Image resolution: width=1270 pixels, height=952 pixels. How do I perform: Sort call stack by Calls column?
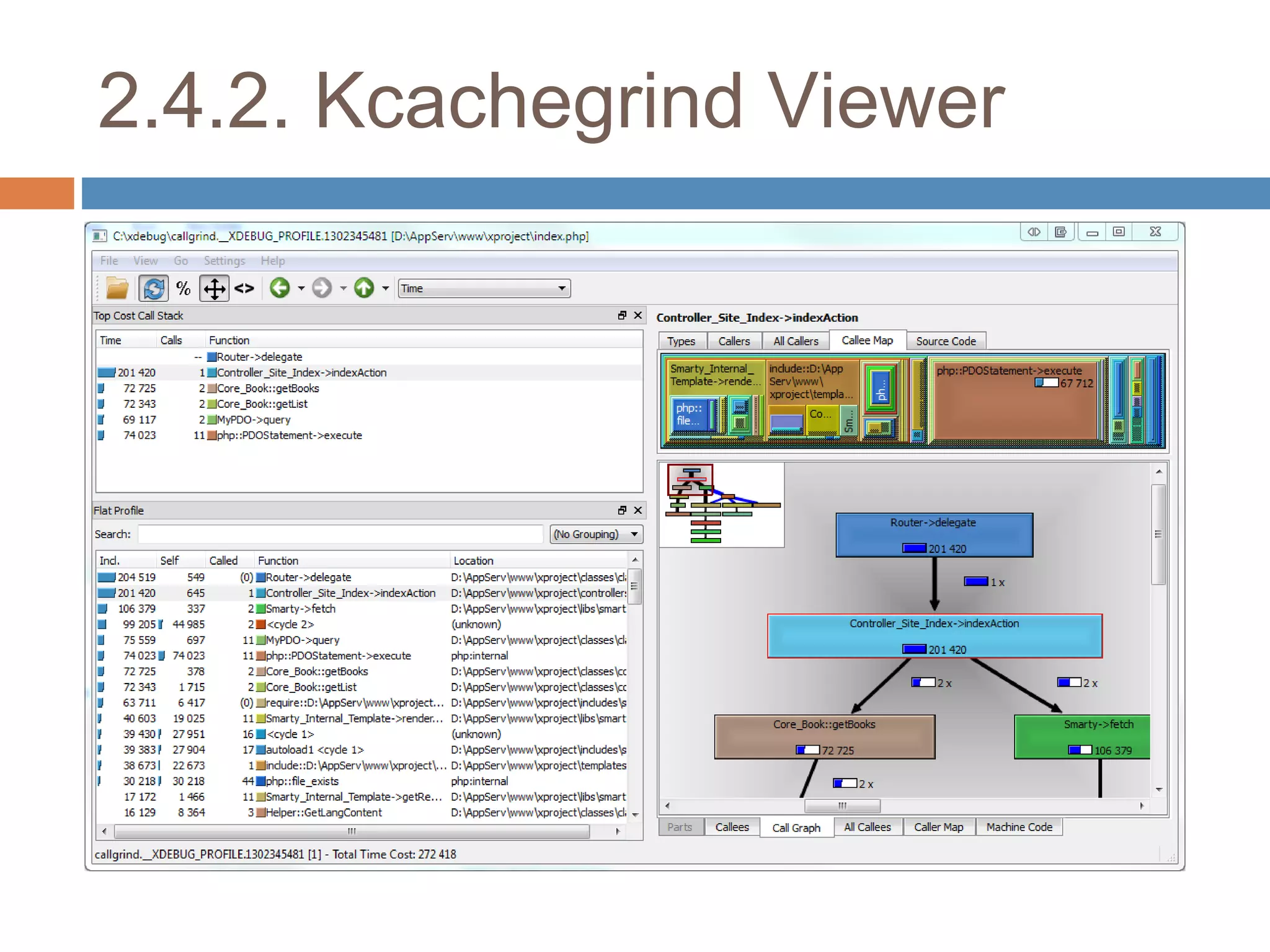pyautogui.click(x=180, y=340)
